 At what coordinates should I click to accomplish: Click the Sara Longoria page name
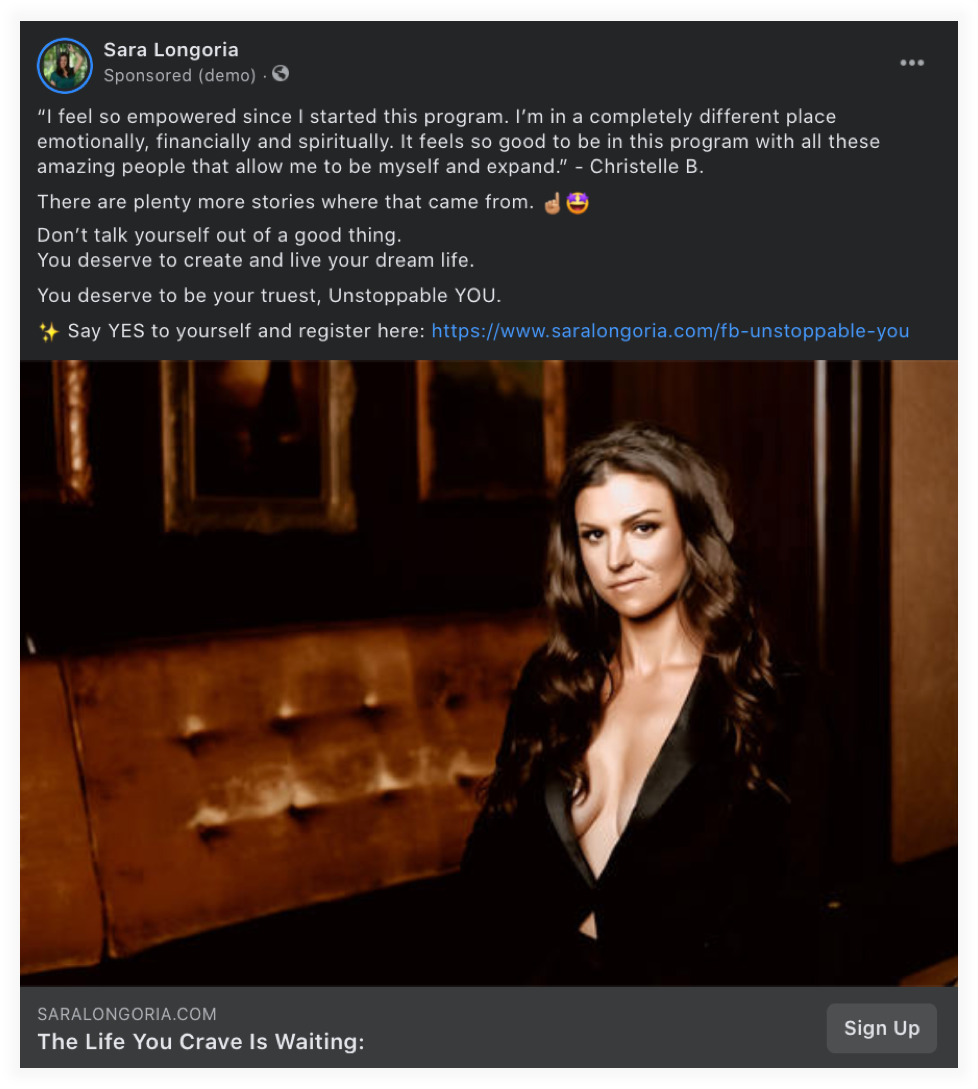tap(171, 50)
